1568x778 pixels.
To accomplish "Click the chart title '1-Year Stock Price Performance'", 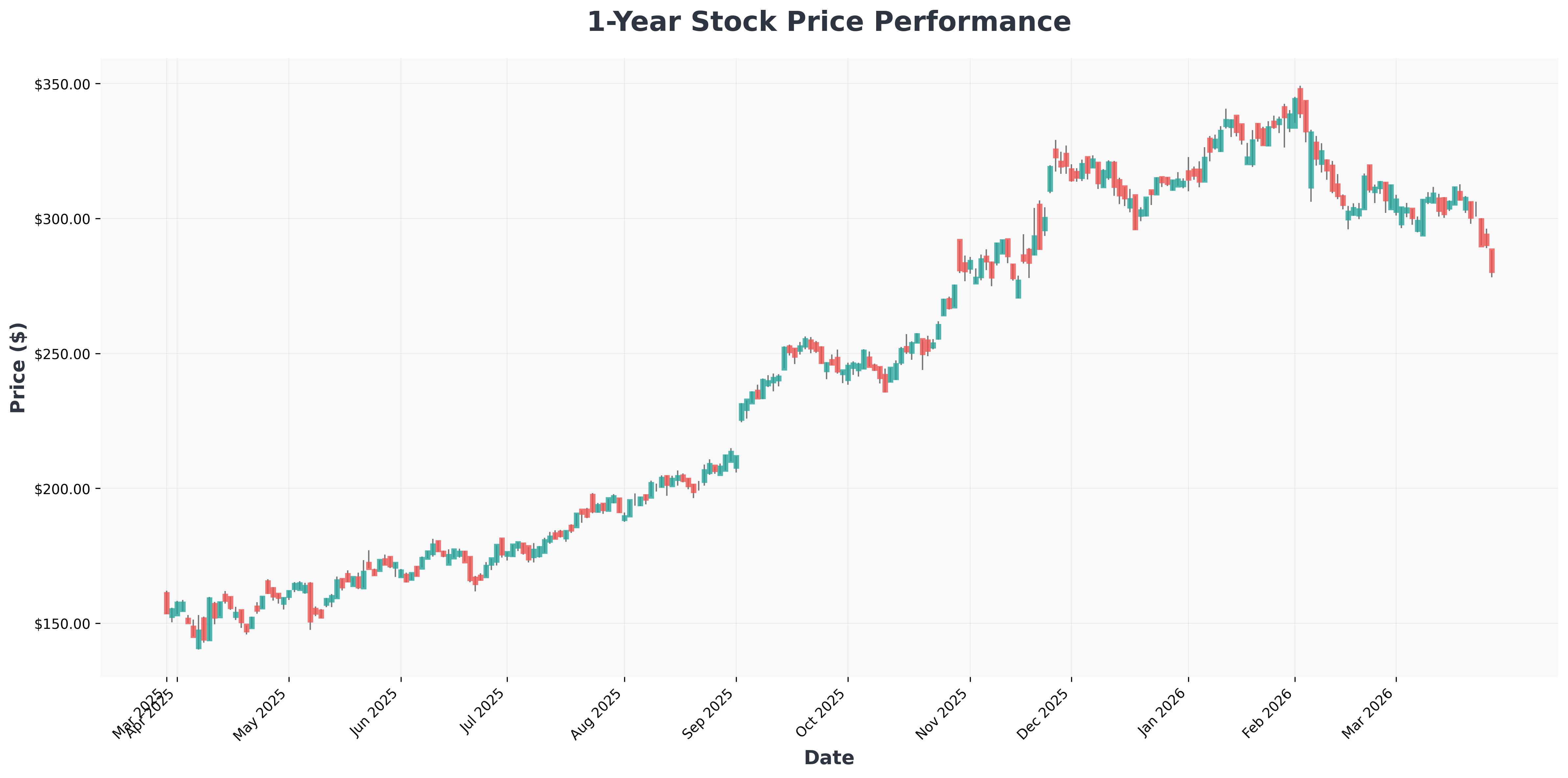I will (x=829, y=23).
